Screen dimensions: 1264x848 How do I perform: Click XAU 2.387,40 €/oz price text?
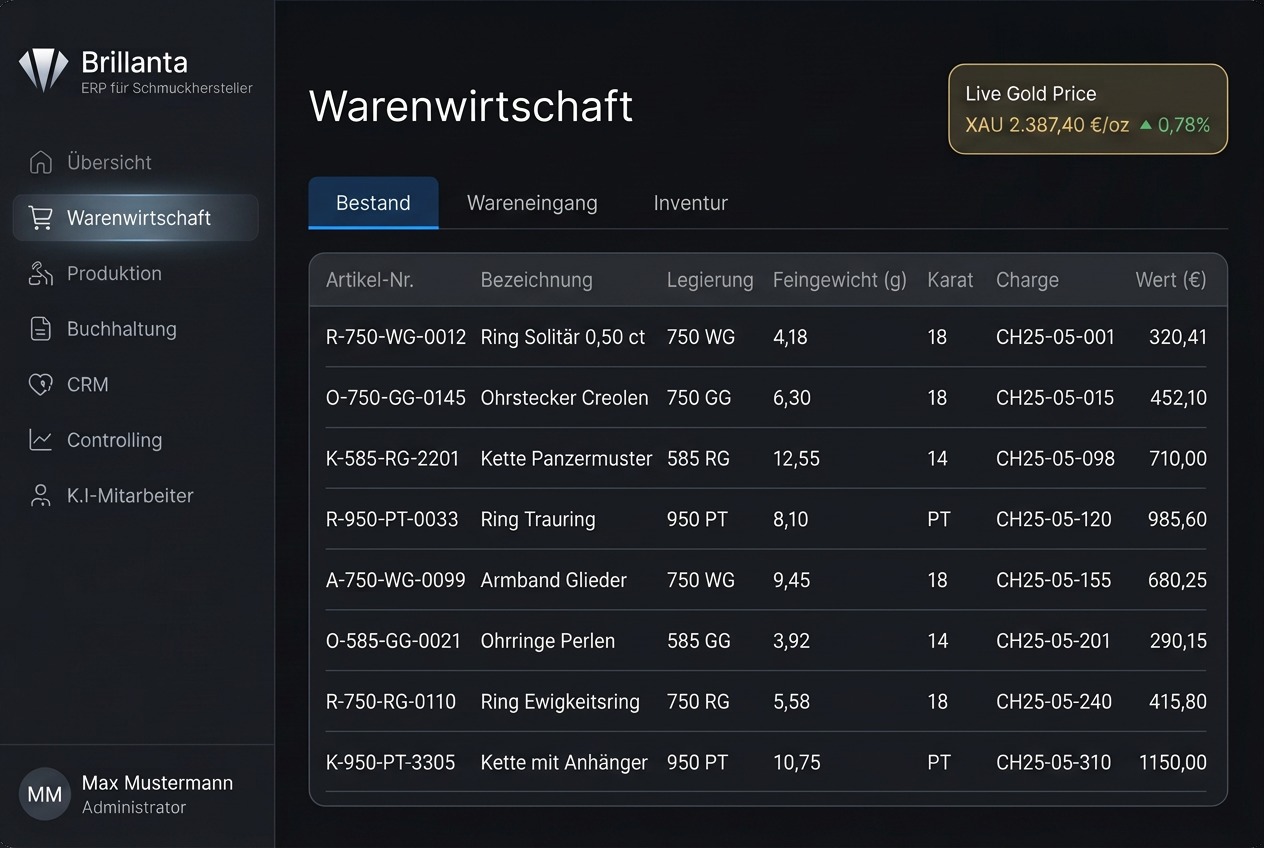(x=1047, y=125)
